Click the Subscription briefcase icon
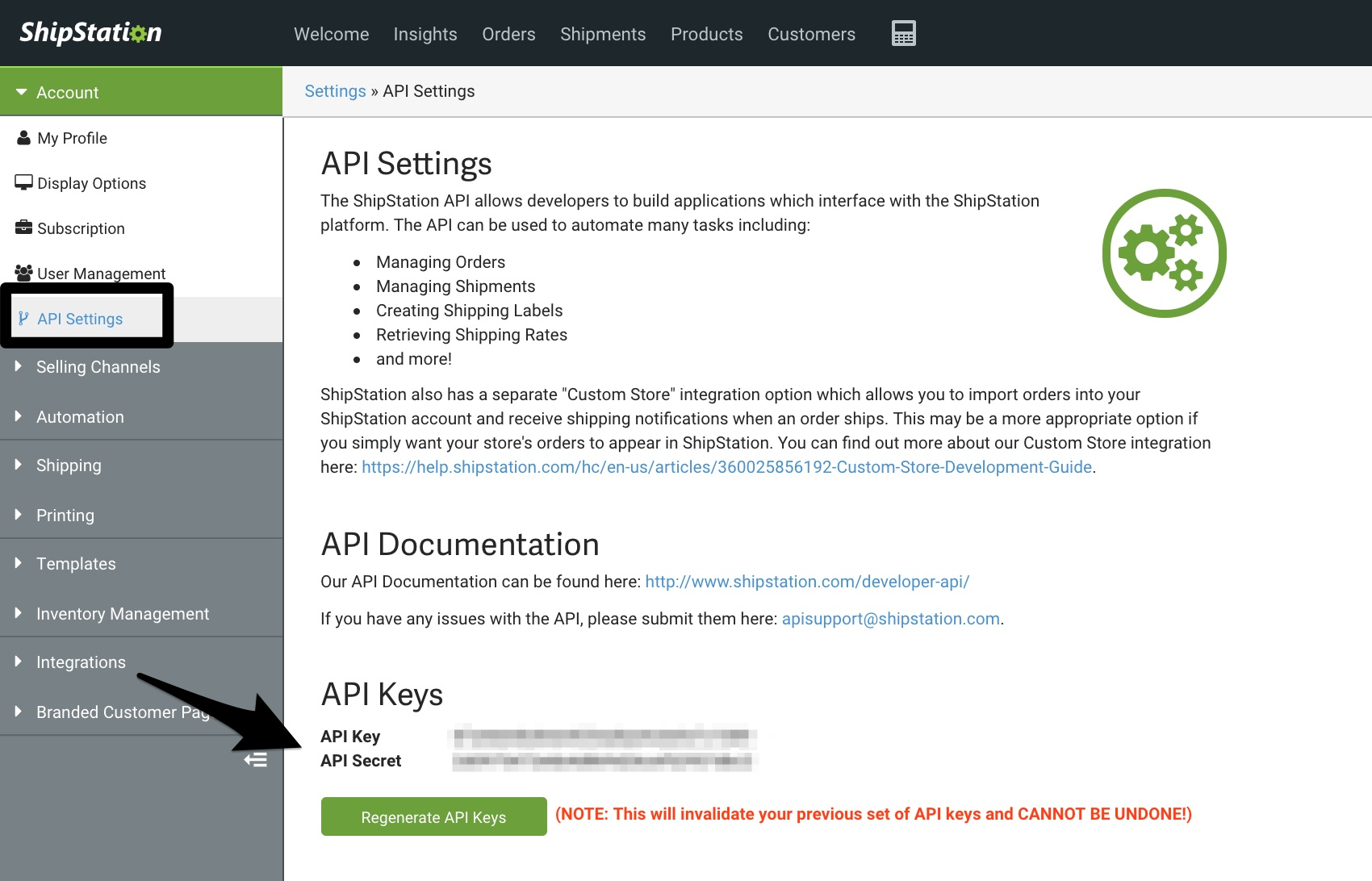Viewport: 1372px width, 881px height. (23, 228)
